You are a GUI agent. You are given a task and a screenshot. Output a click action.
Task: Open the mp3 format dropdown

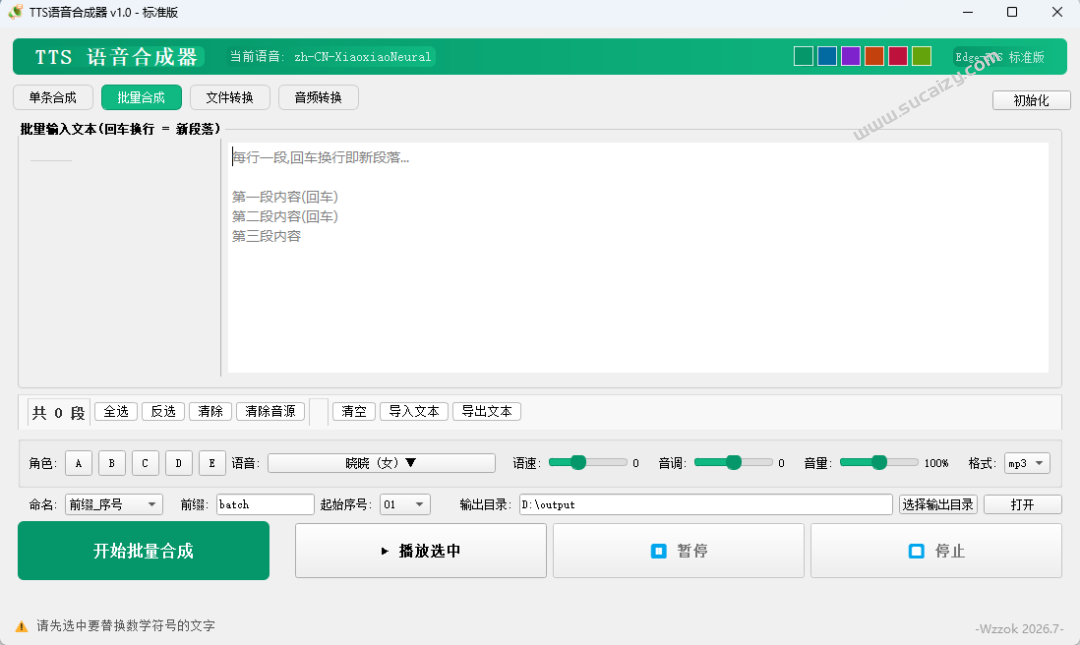click(x=1027, y=463)
